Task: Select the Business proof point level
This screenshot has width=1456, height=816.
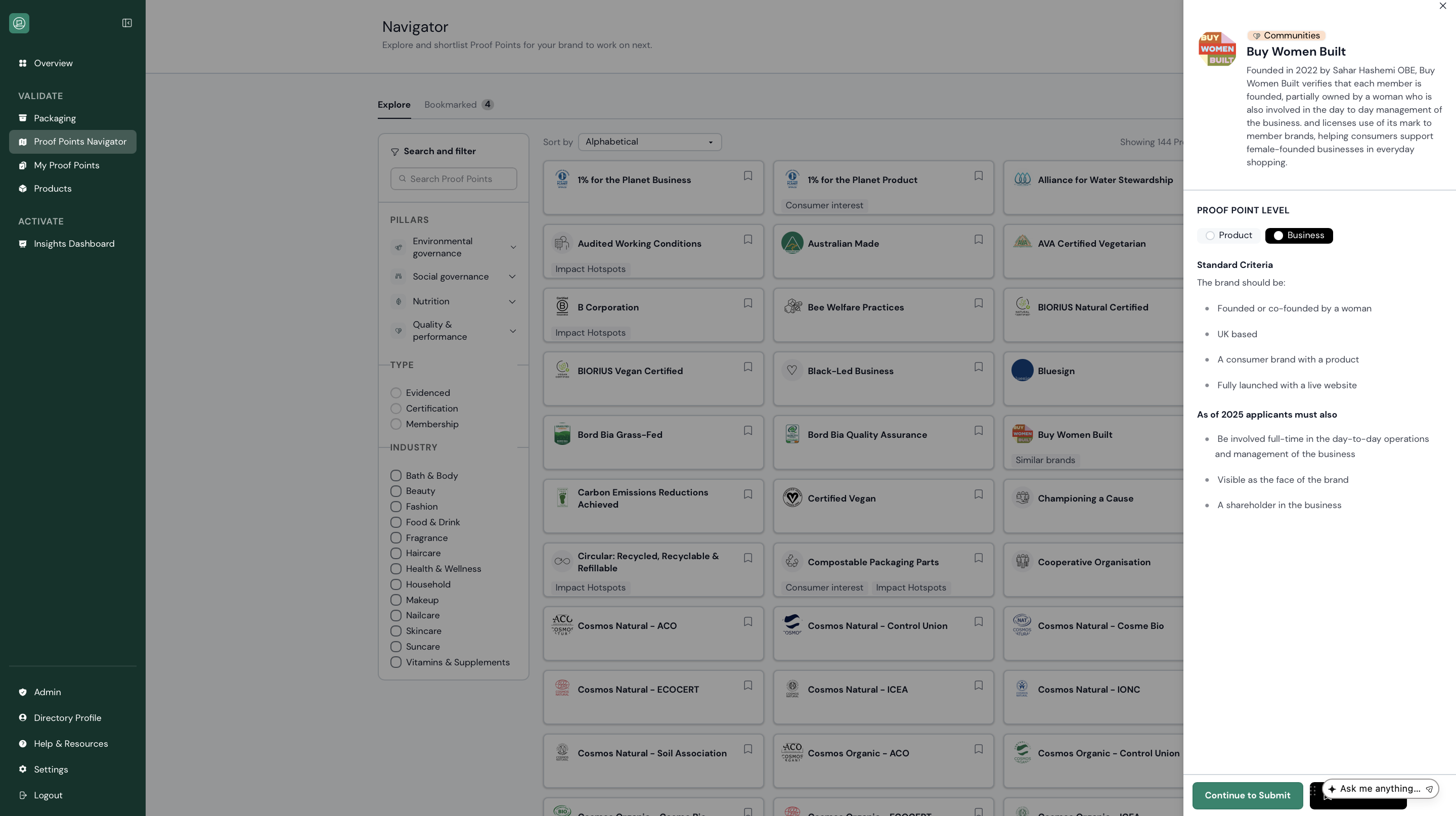Action: pyautogui.click(x=1298, y=236)
